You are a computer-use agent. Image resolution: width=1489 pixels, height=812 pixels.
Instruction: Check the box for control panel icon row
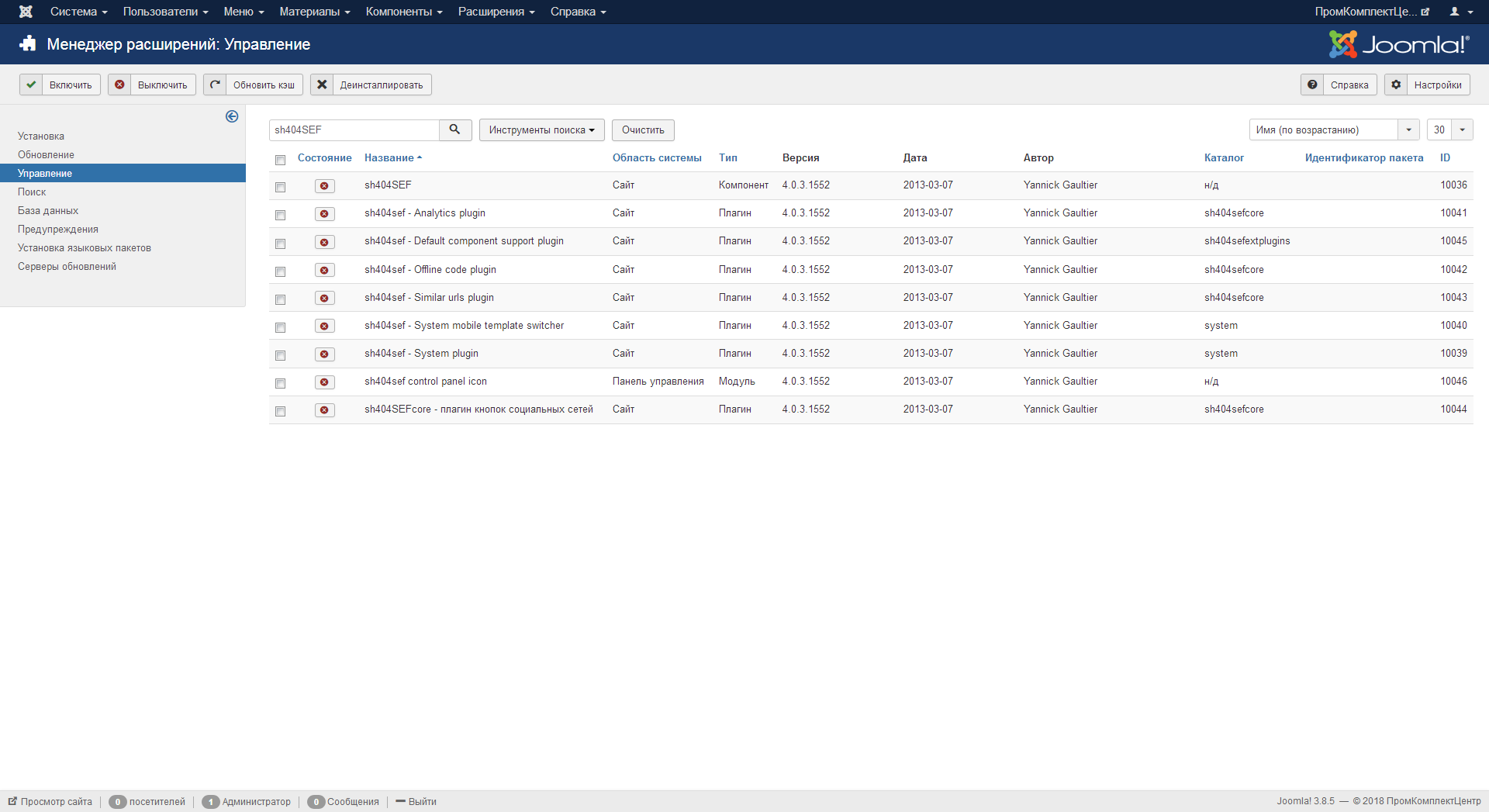click(281, 383)
